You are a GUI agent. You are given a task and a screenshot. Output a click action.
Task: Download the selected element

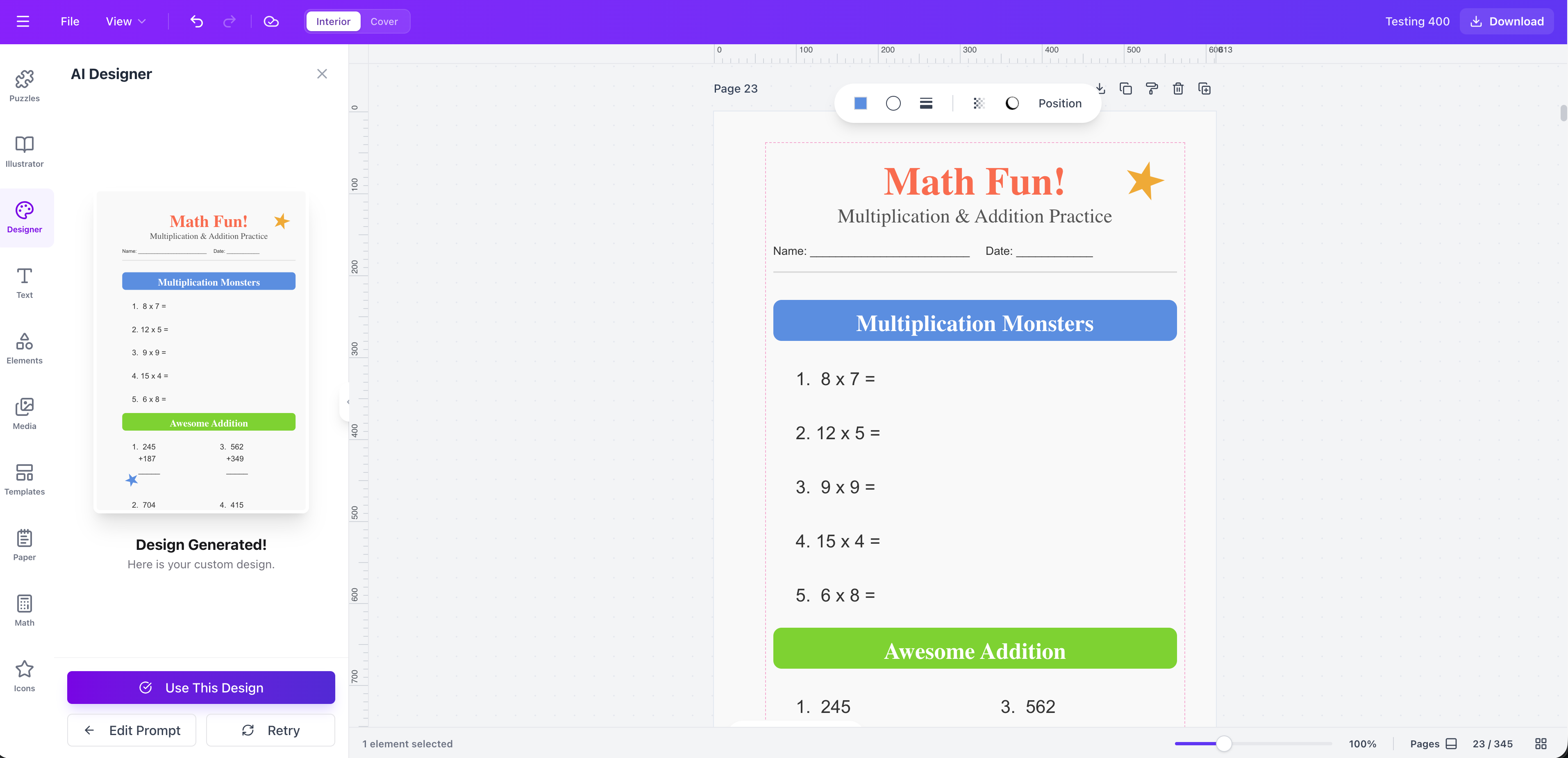[1100, 89]
